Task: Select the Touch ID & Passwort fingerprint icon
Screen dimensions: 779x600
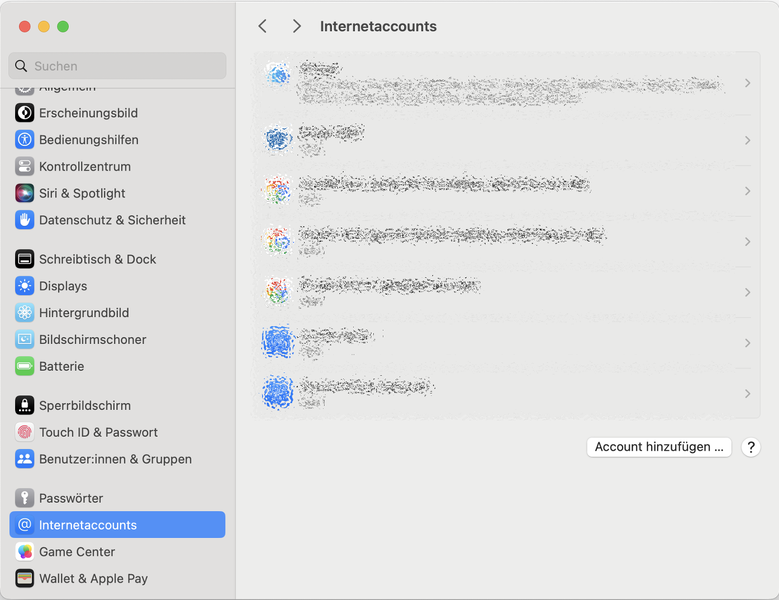Action: point(25,432)
